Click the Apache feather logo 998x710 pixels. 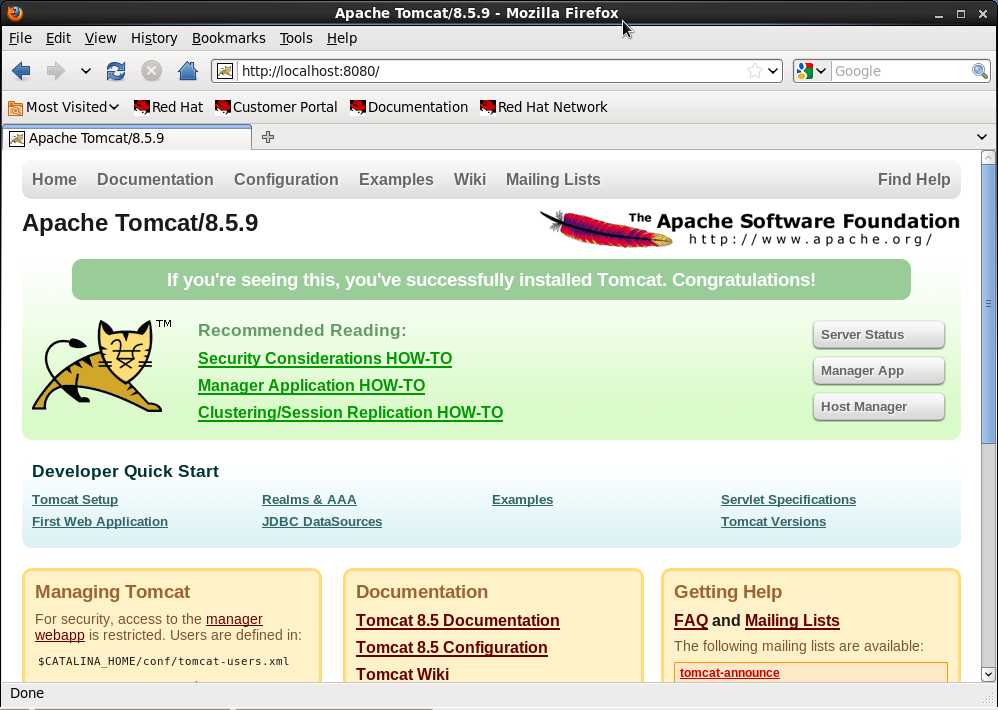click(607, 228)
